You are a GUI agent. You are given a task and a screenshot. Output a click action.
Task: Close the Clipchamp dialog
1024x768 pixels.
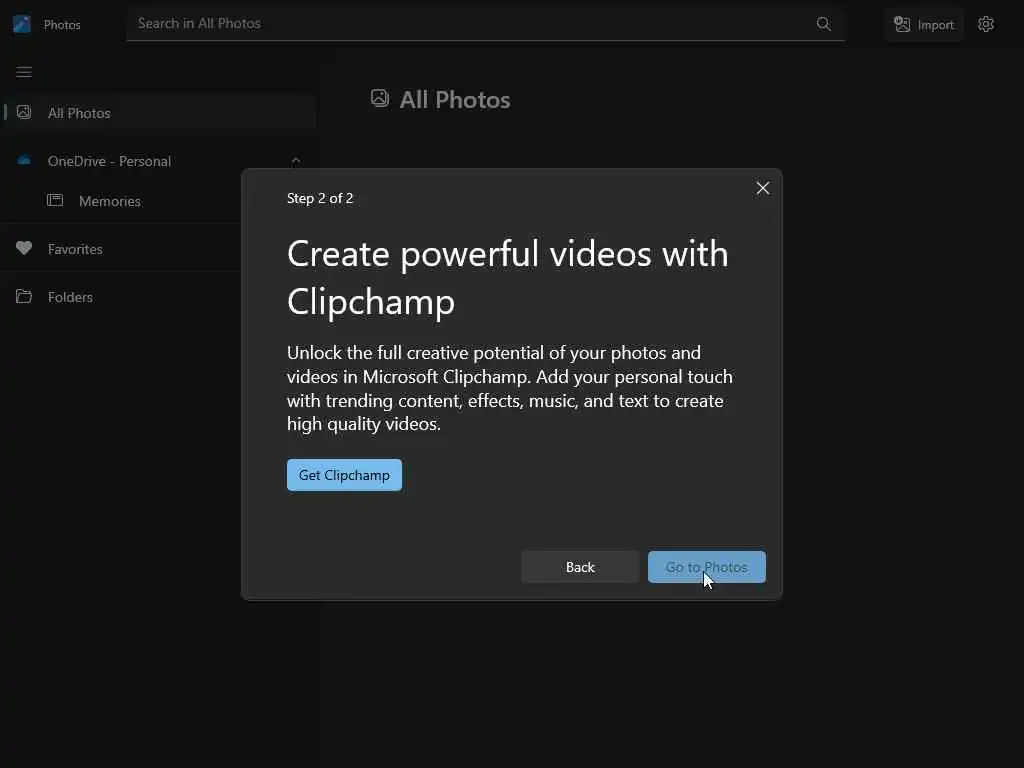tap(762, 189)
